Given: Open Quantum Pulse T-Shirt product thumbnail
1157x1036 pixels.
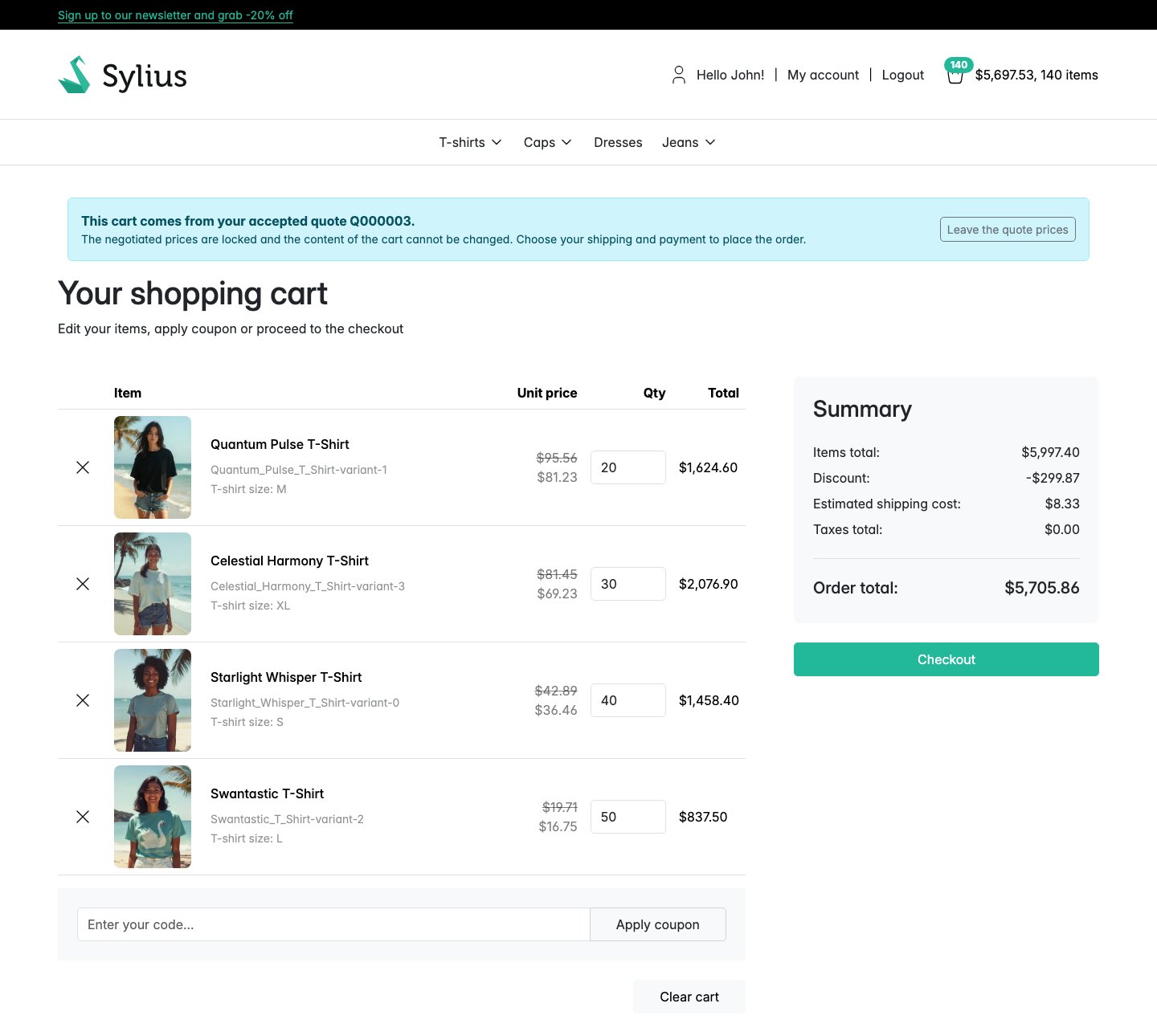Looking at the screenshot, I should 153,467.
